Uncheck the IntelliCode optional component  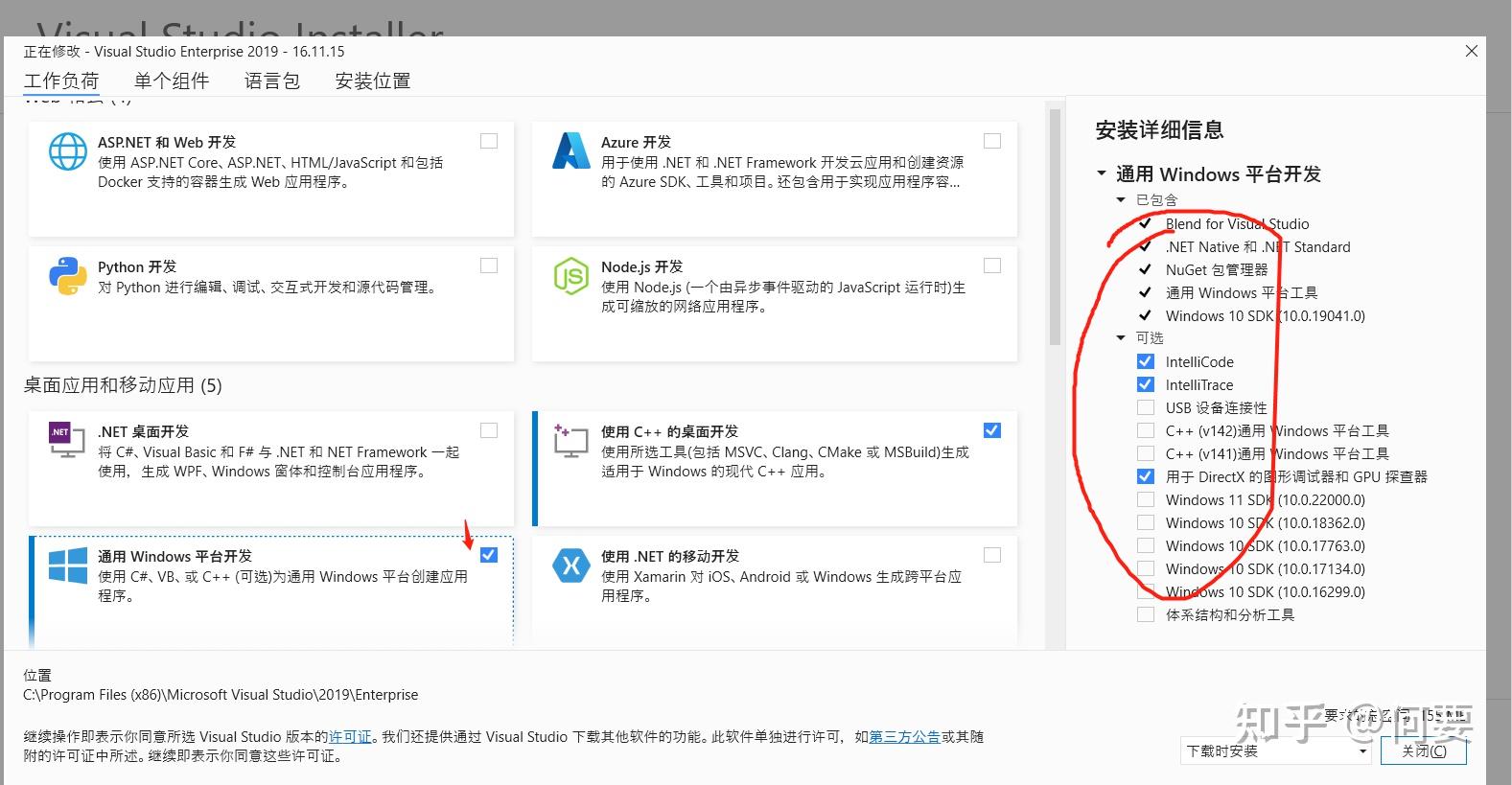pyautogui.click(x=1146, y=361)
